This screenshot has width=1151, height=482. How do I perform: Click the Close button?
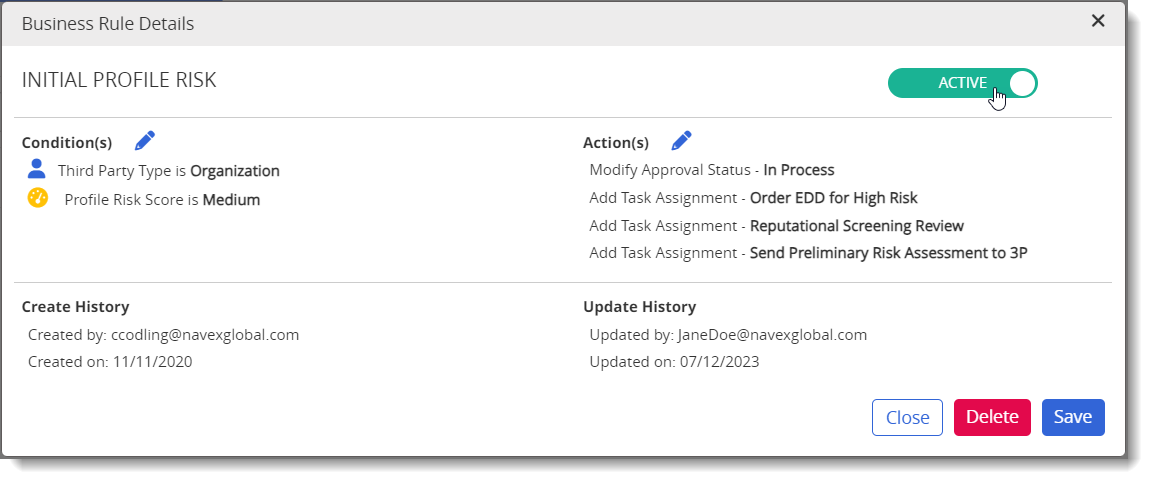[x=907, y=417]
